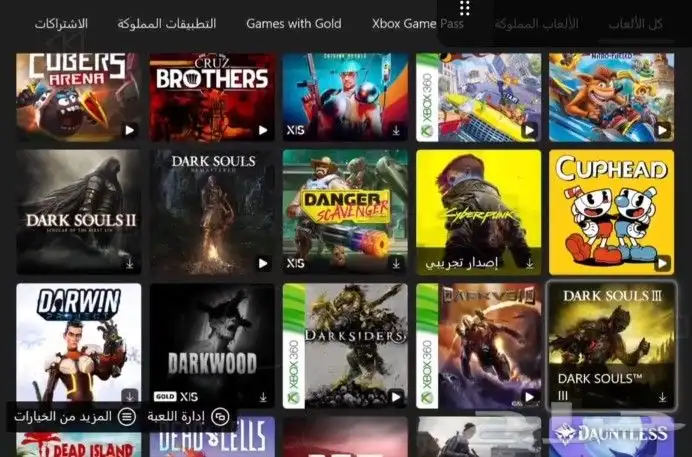Download icon on Dark Souls III tile
Viewport: 692px width, 457px height.
[x=662, y=397]
